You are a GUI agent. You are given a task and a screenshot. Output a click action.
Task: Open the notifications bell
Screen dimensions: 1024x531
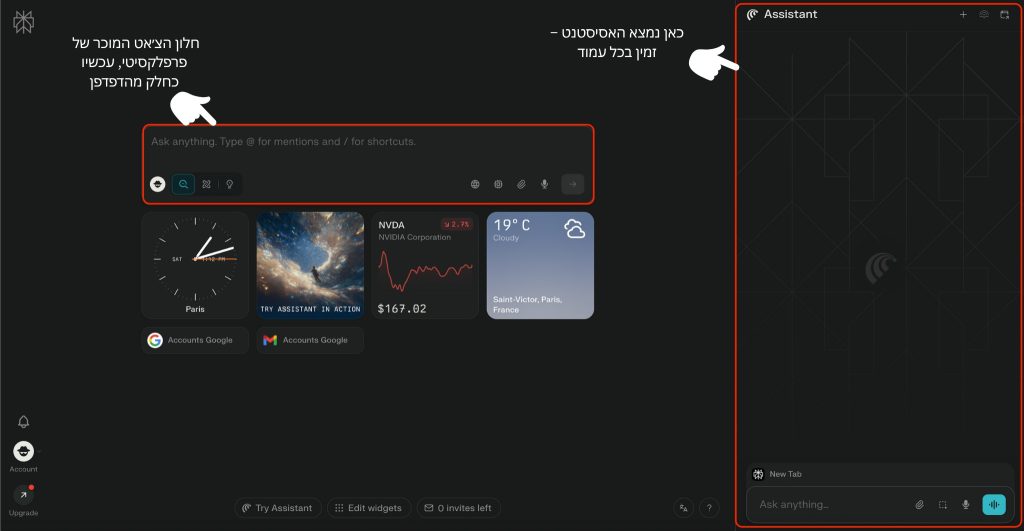[23, 422]
